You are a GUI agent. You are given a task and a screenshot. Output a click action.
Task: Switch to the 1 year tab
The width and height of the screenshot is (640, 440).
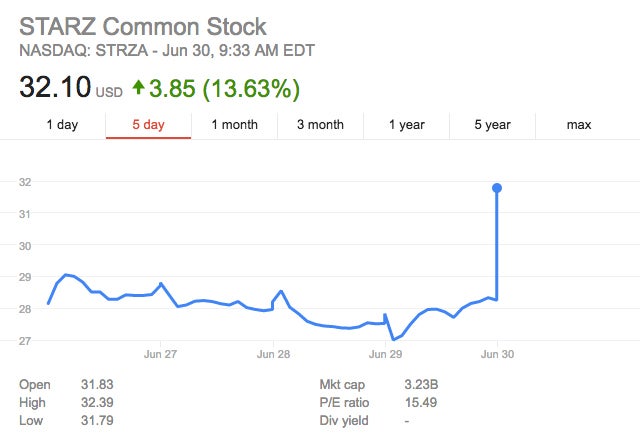pyautogui.click(x=406, y=125)
